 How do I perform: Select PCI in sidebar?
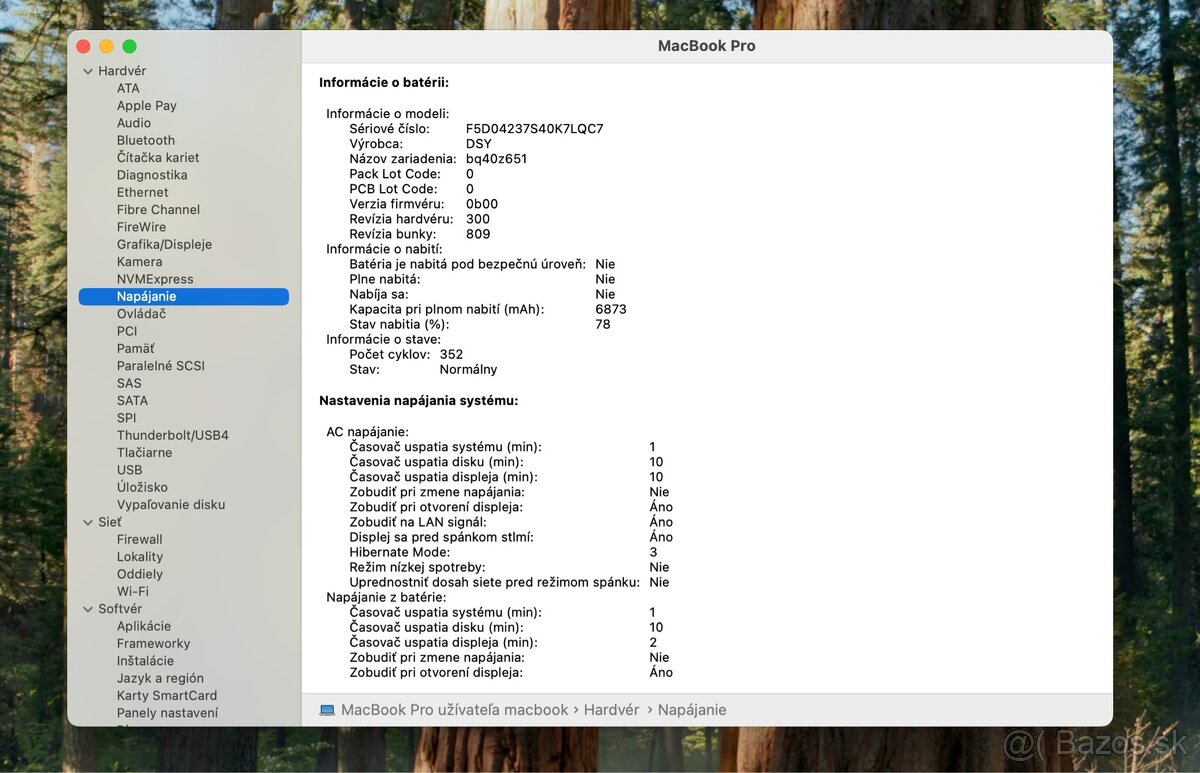click(127, 331)
